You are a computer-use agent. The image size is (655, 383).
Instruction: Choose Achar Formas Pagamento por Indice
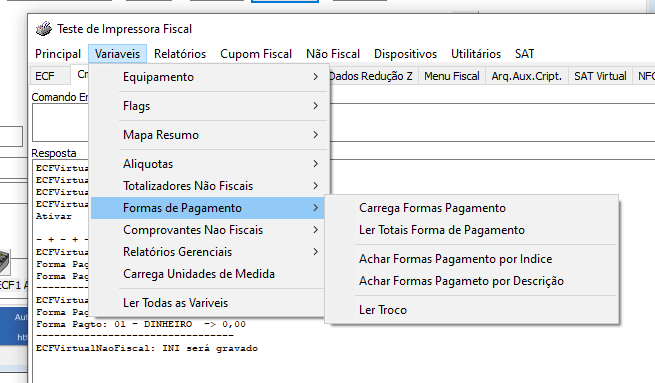[471, 259]
